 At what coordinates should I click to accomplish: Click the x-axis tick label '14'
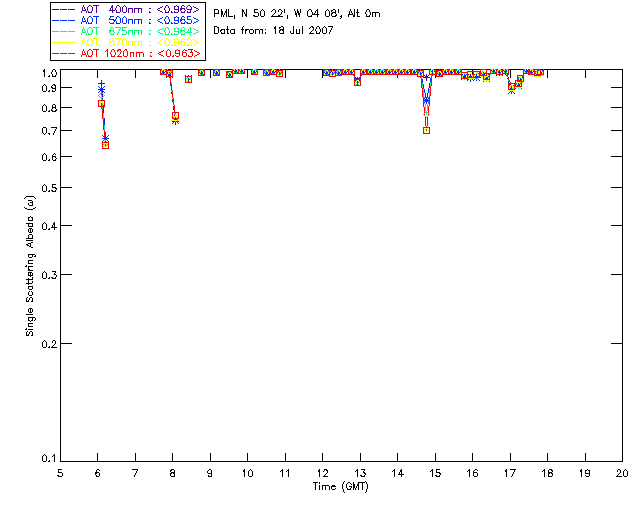398,473
